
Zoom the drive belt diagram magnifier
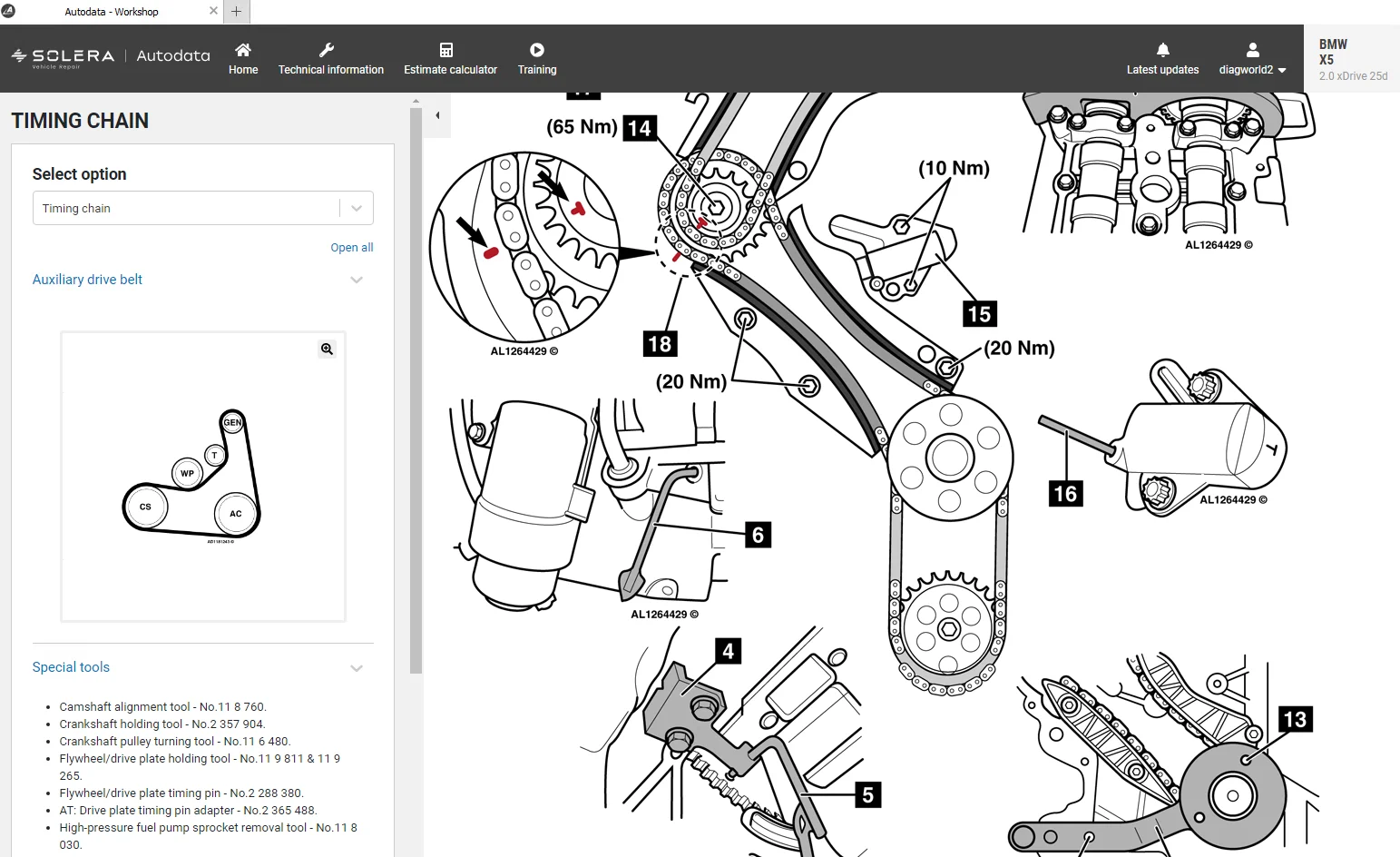[x=328, y=349]
